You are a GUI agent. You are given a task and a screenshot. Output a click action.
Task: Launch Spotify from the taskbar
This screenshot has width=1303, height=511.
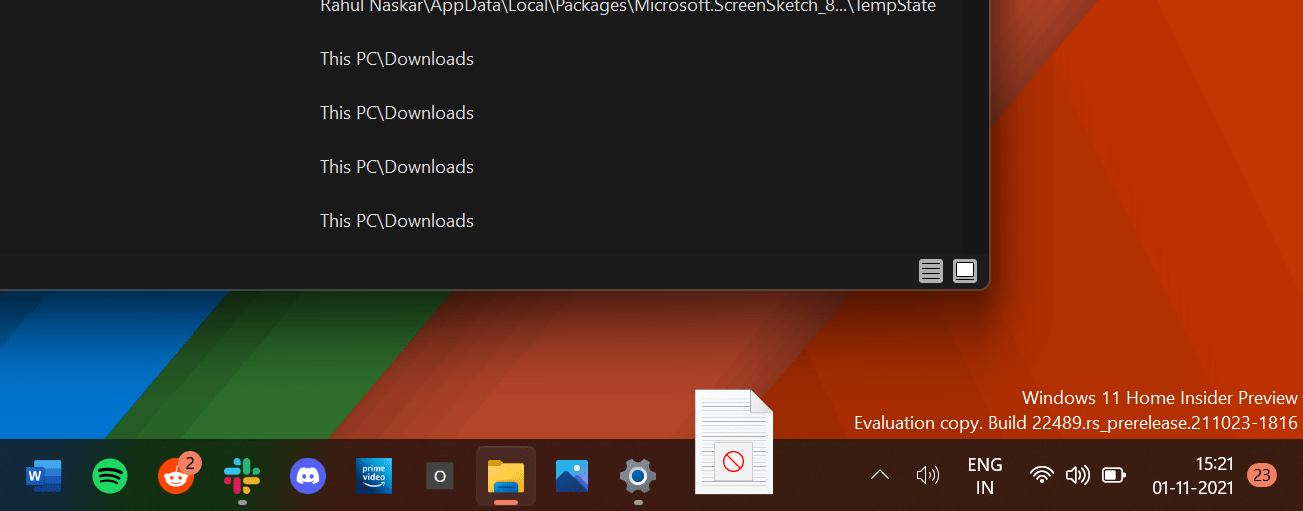pos(110,475)
